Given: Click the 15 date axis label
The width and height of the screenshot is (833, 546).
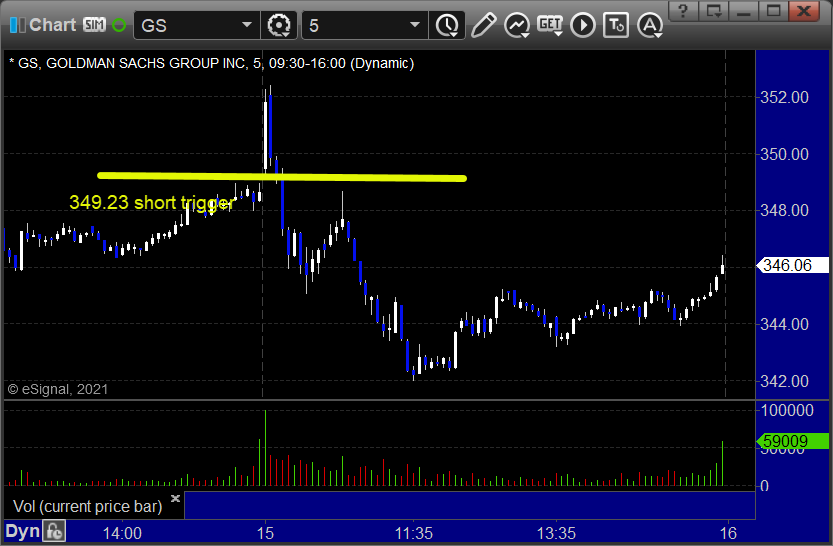Looking at the screenshot, I should pyautogui.click(x=265, y=533).
